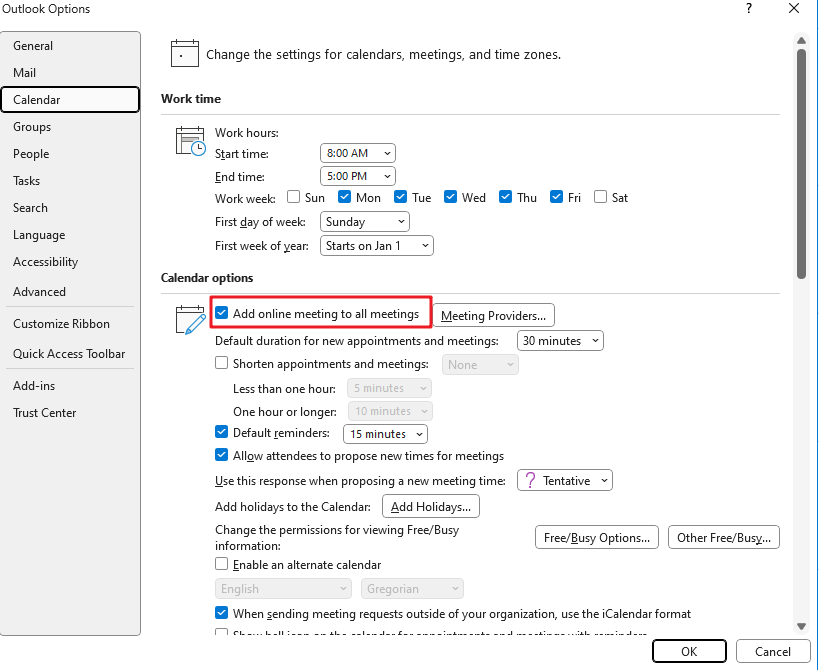This screenshot has height=670, width=819.
Task: Open the Default reminders 15 minutes dropdown
Action: click(385, 434)
